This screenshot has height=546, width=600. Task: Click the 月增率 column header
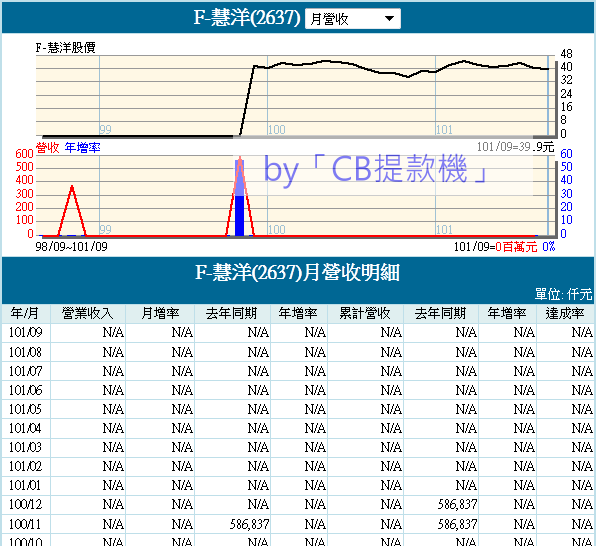tap(160, 313)
